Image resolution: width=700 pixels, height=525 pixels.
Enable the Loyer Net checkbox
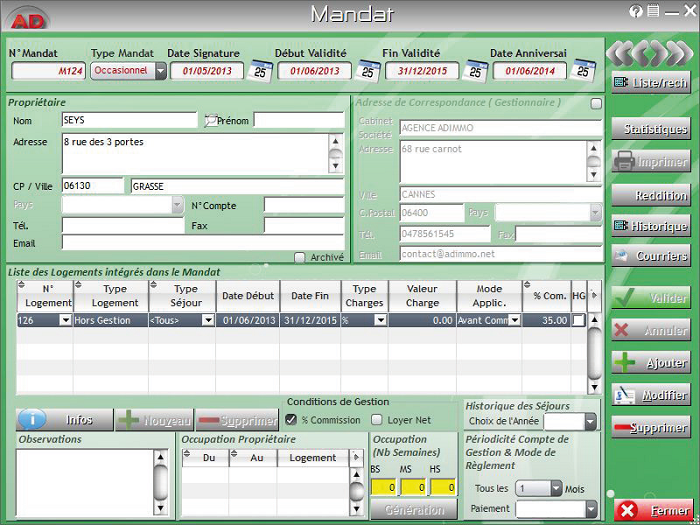pyautogui.click(x=377, y=420)
